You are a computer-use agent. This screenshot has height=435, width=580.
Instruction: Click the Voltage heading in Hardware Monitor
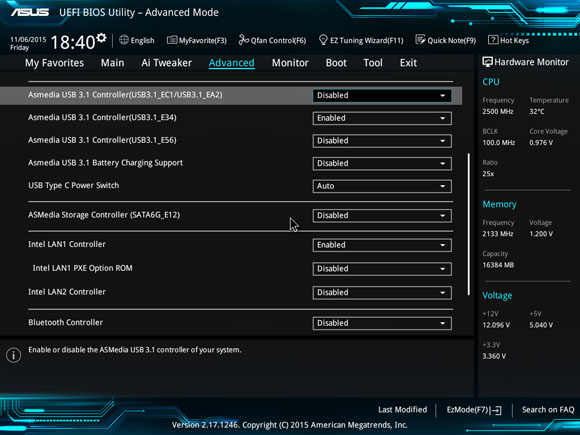497,296
